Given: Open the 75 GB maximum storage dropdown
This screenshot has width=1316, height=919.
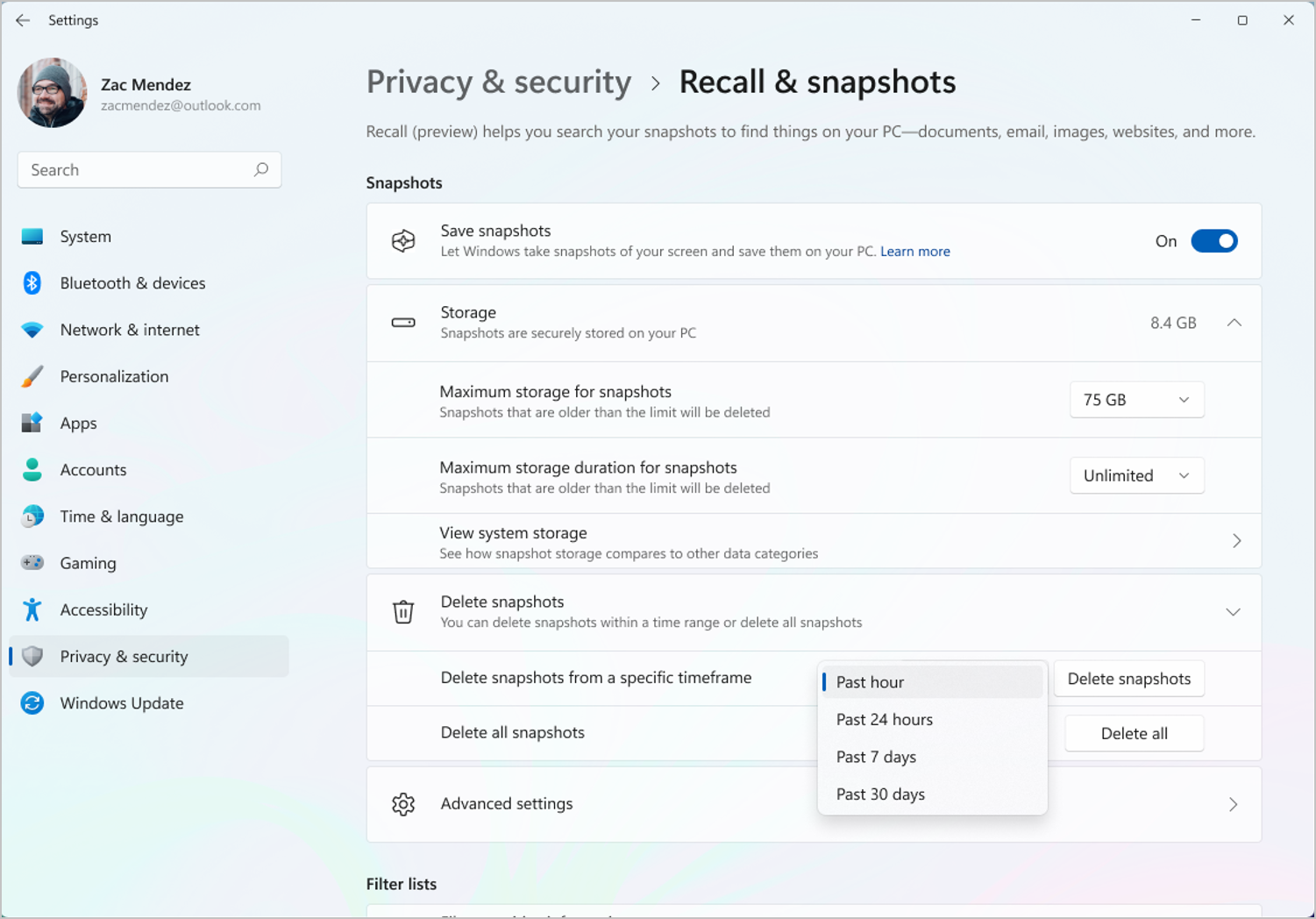Looking at the screenshot, I should click(x=1136, y=400).
